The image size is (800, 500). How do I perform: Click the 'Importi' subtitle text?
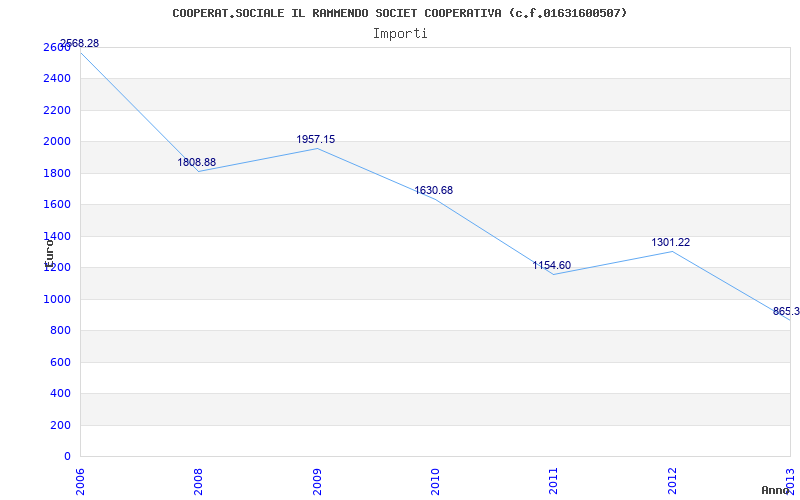400,33
